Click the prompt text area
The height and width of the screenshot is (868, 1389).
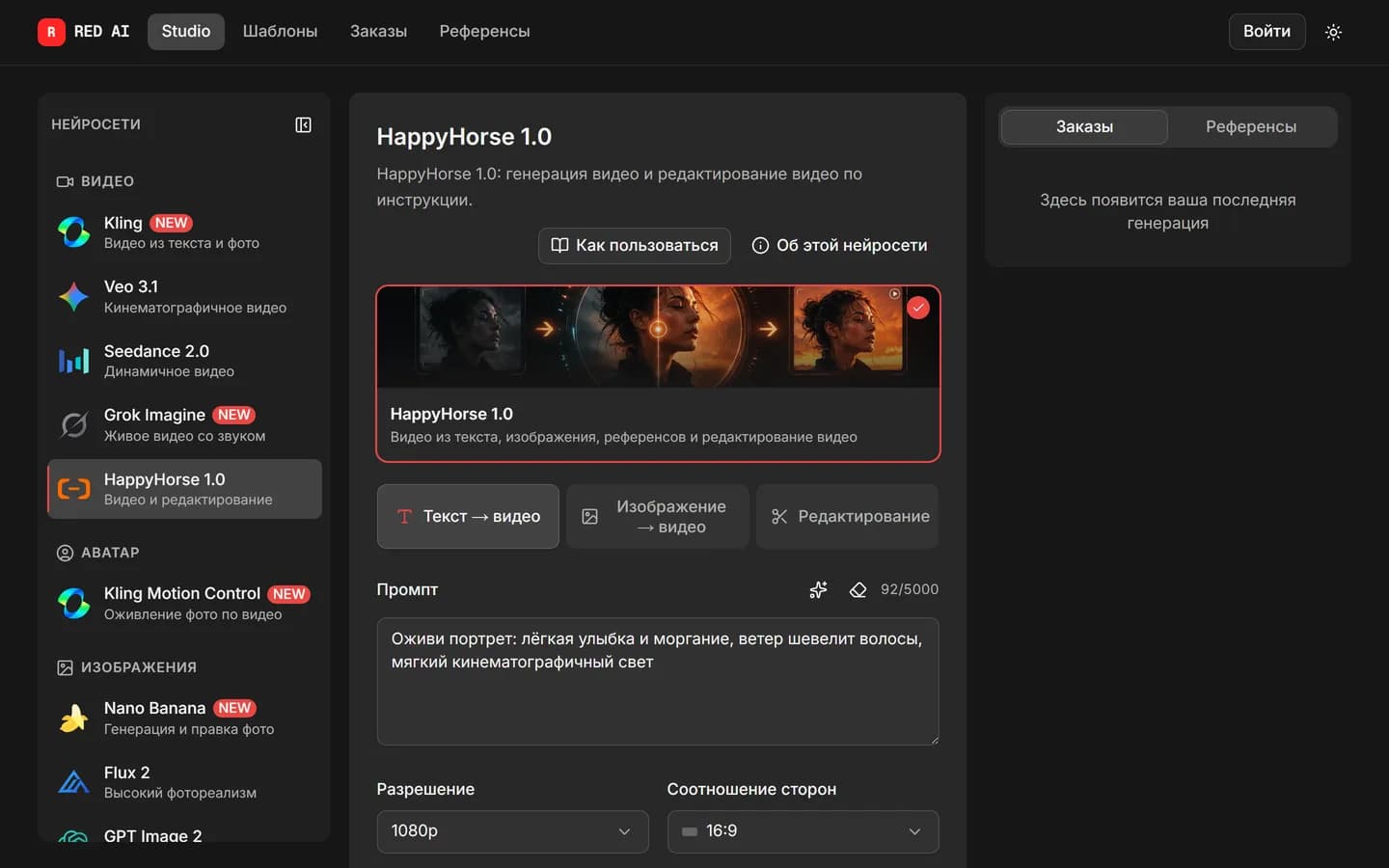pos(658,682)
